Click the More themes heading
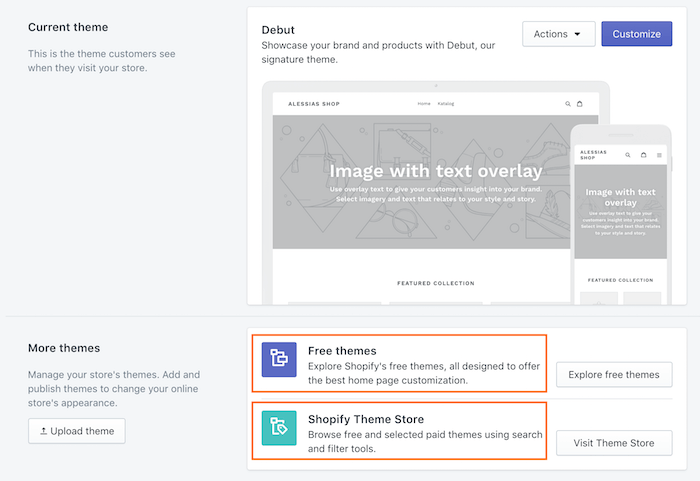This screenshot has width=700, height=481. [64, 348]
